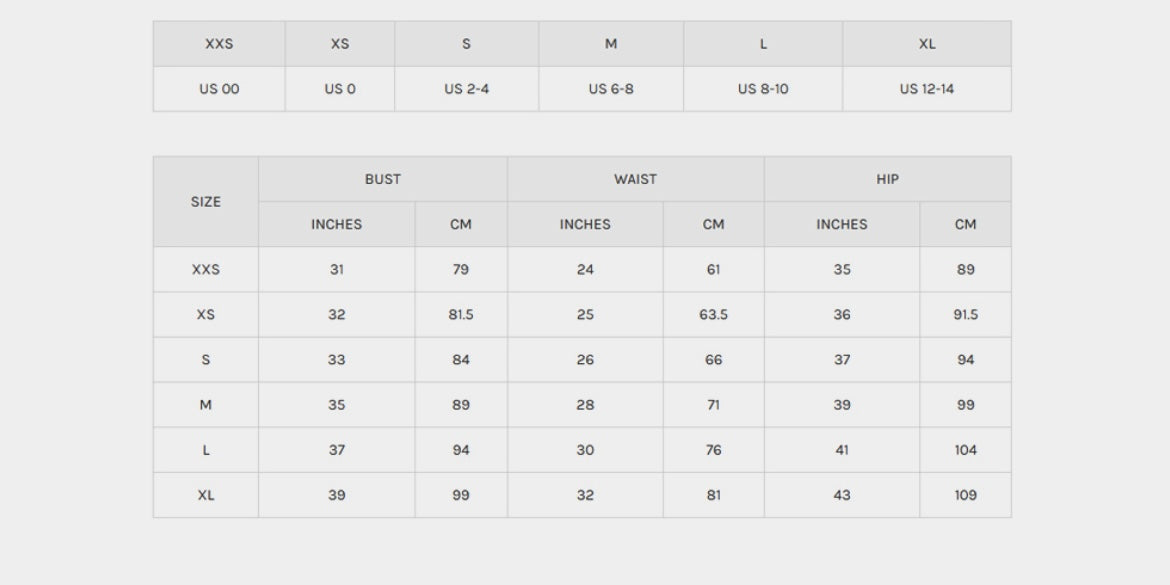Select the 81.5 bust centimeter value

click(460, 314)
